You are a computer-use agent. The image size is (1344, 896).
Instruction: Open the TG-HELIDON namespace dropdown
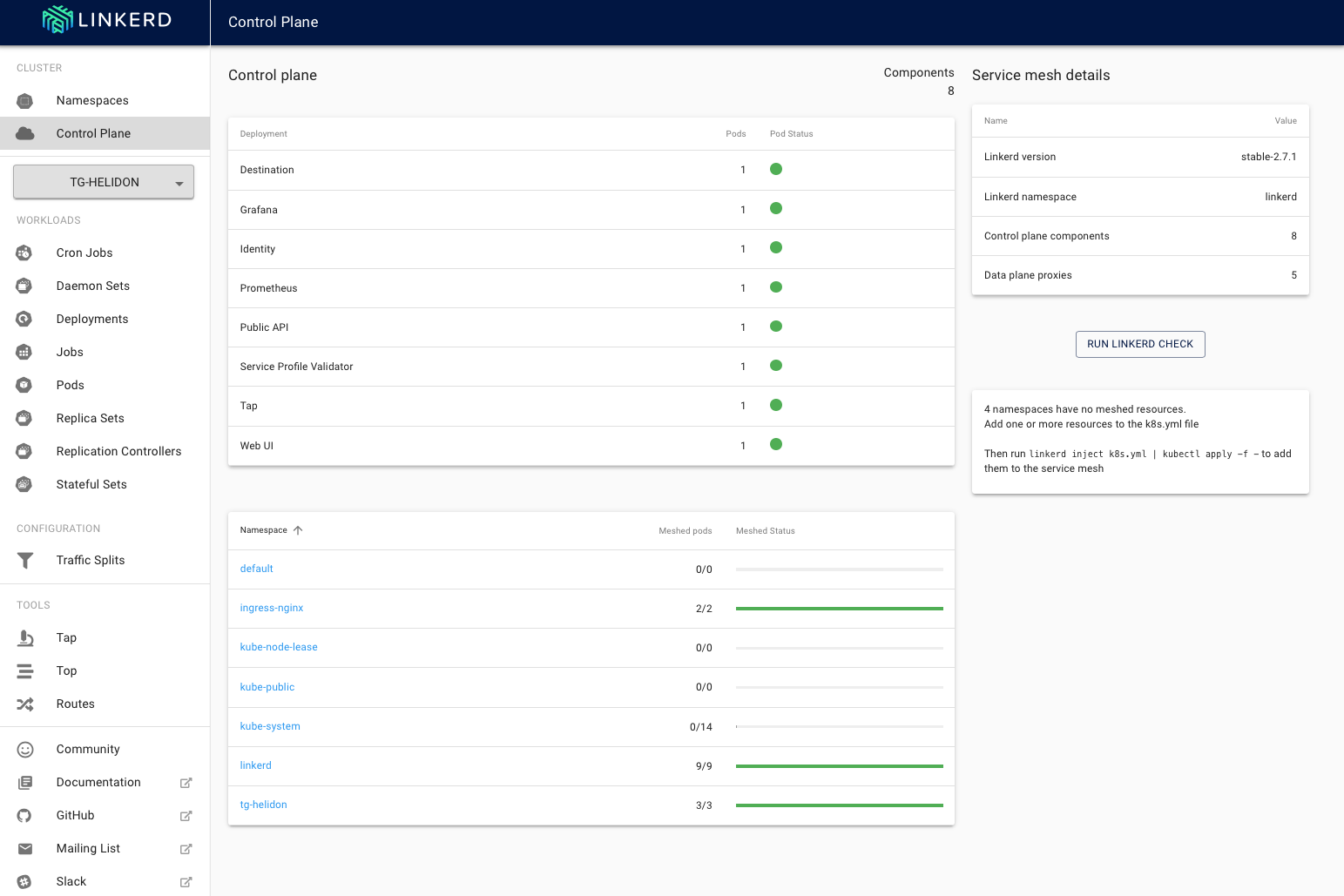click(x=104, y=182)
